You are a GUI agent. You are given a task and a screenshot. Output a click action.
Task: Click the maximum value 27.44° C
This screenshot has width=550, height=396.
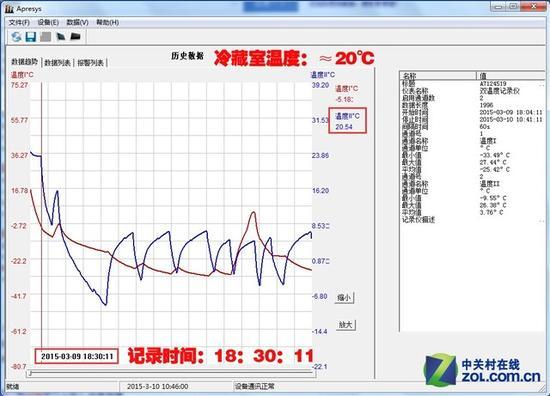point(493,162)
